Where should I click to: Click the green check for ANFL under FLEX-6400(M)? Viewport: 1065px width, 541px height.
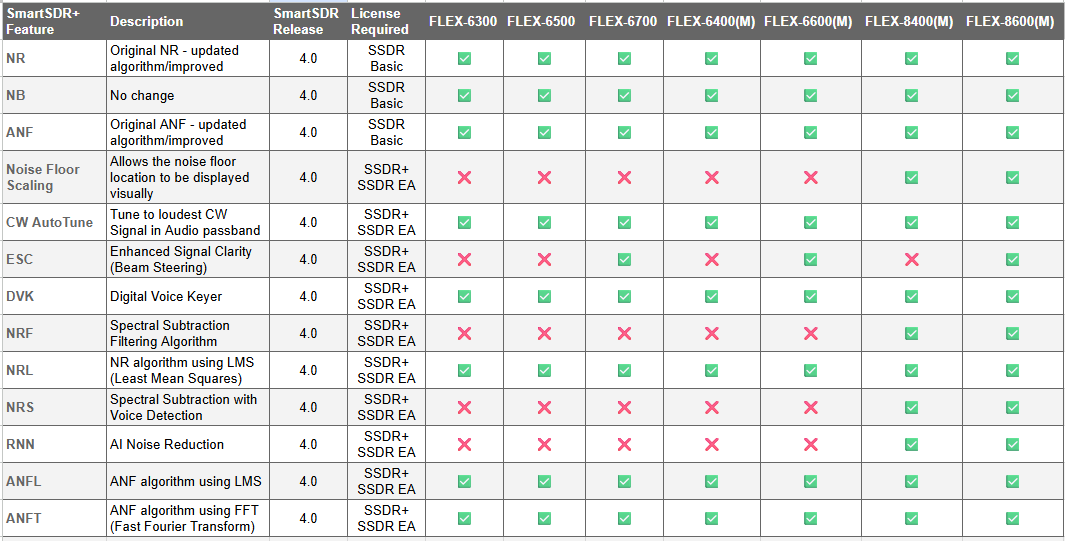711,481
